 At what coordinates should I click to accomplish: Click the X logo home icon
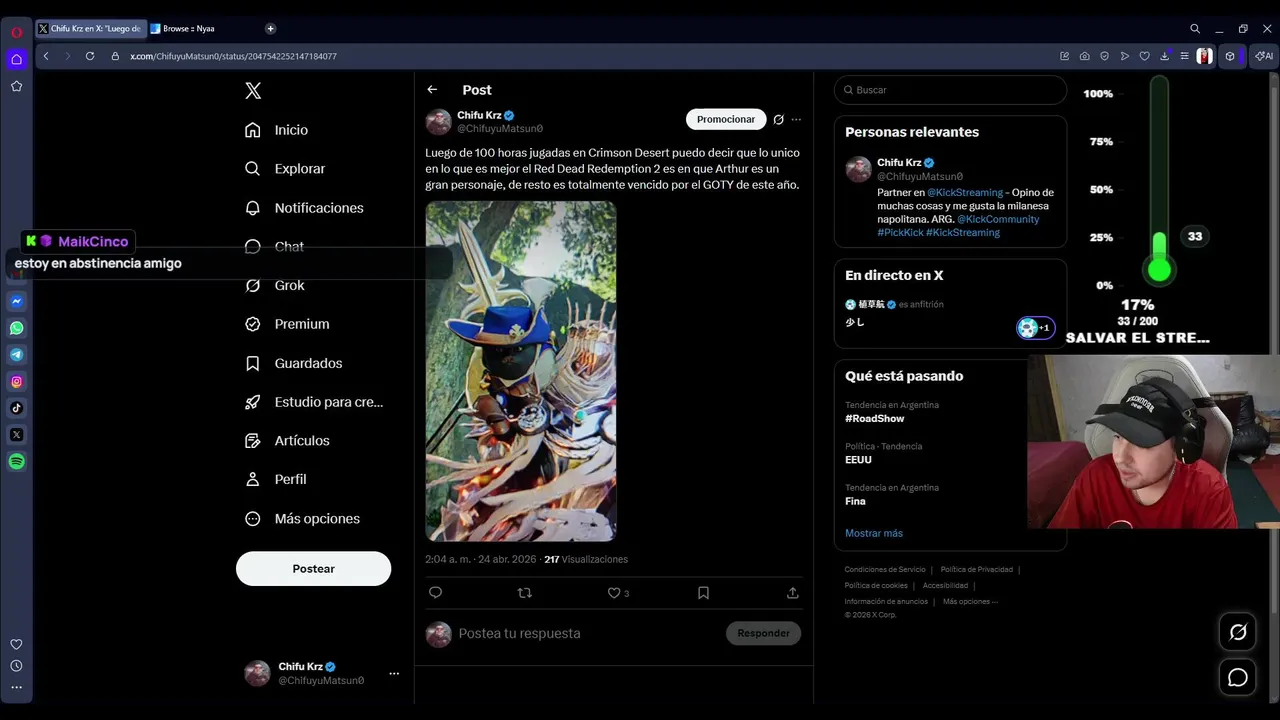coord(253,91)
